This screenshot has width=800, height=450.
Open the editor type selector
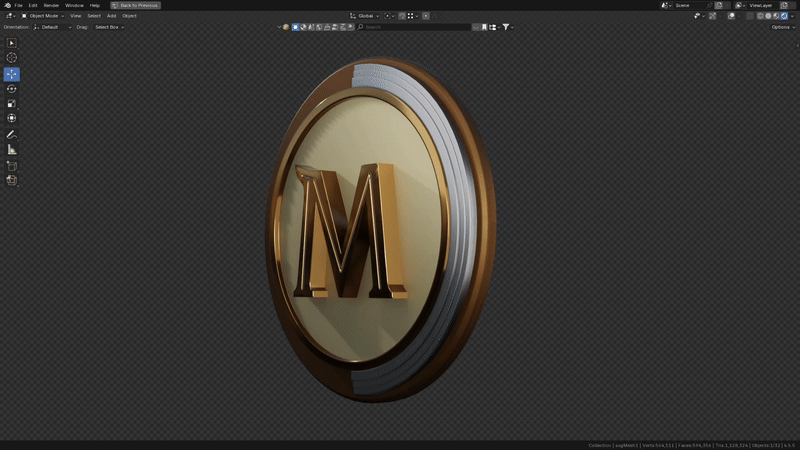pos(10,16)
